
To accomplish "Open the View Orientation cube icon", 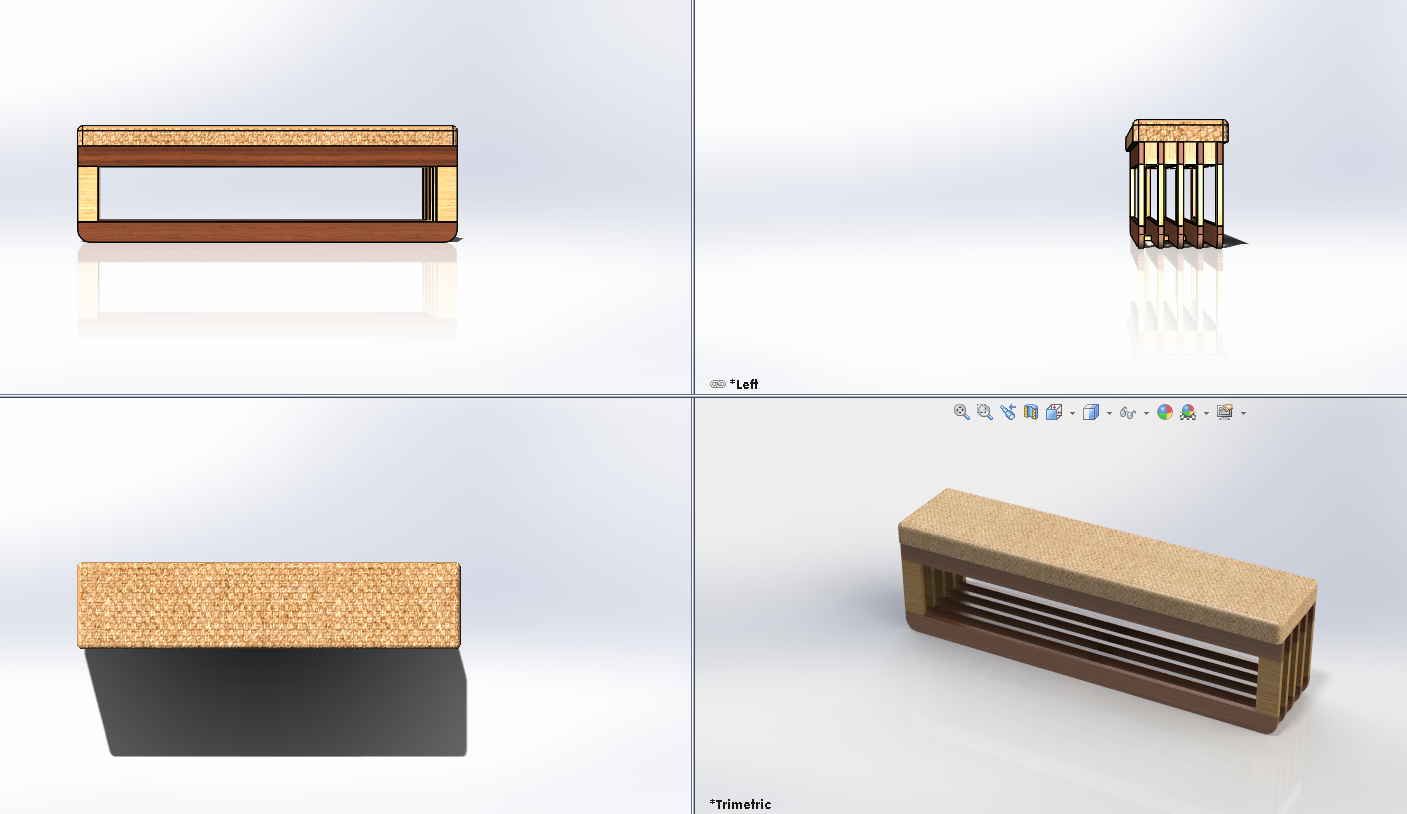I will 1054,412.
